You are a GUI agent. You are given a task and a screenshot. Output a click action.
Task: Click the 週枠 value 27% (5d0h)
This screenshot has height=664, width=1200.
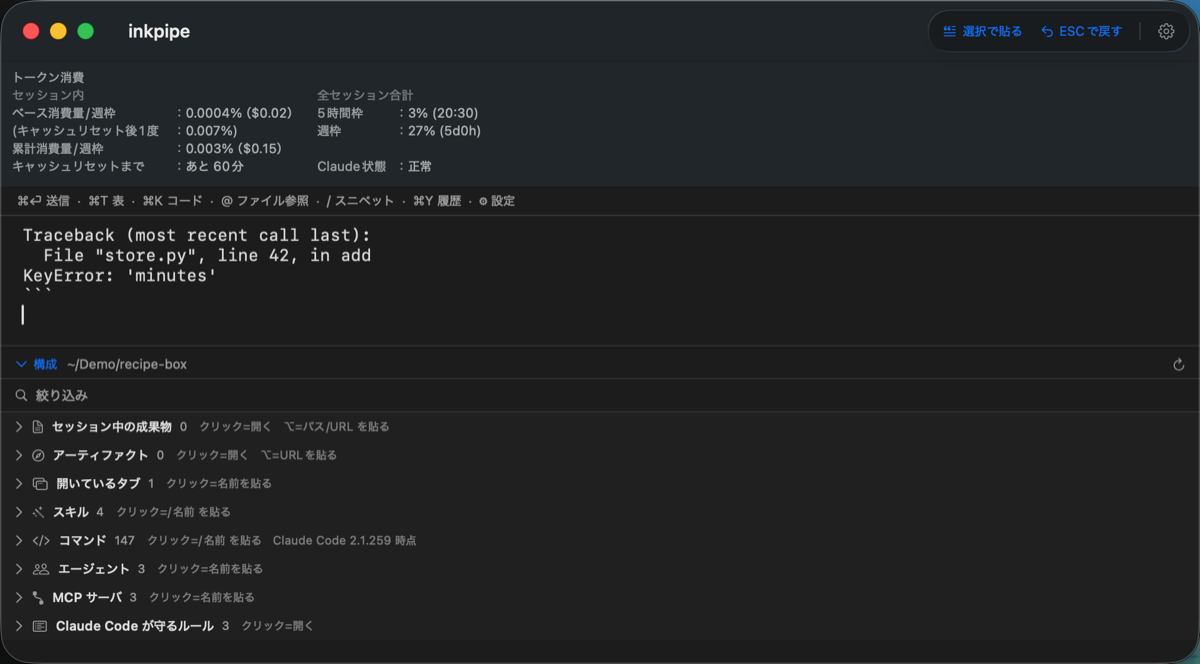(x=444, y=131)
